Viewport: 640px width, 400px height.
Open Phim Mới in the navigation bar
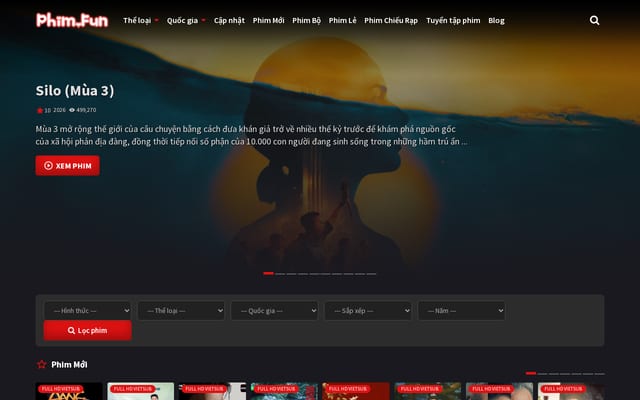pyautogui.click(x=268, y=20)
